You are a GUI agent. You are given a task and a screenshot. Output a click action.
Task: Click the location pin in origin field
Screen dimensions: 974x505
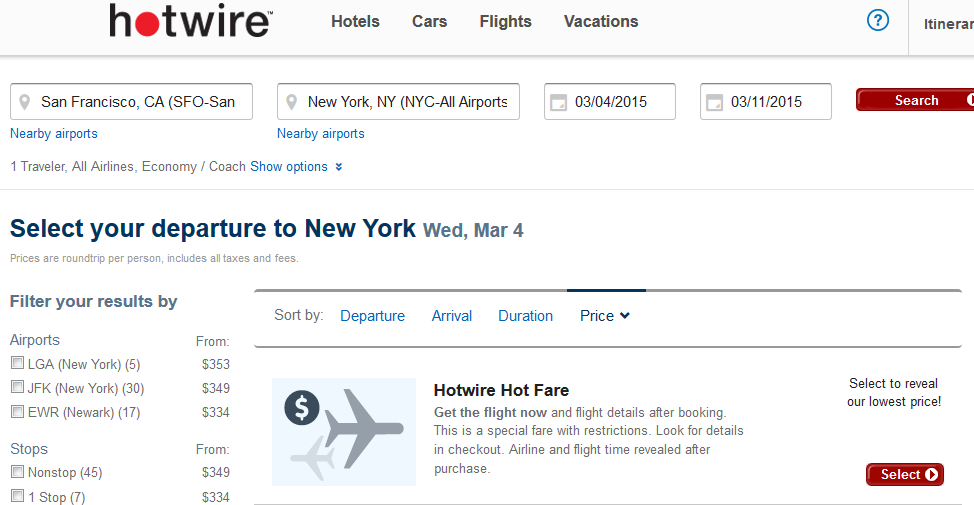(x=25, y=102)
